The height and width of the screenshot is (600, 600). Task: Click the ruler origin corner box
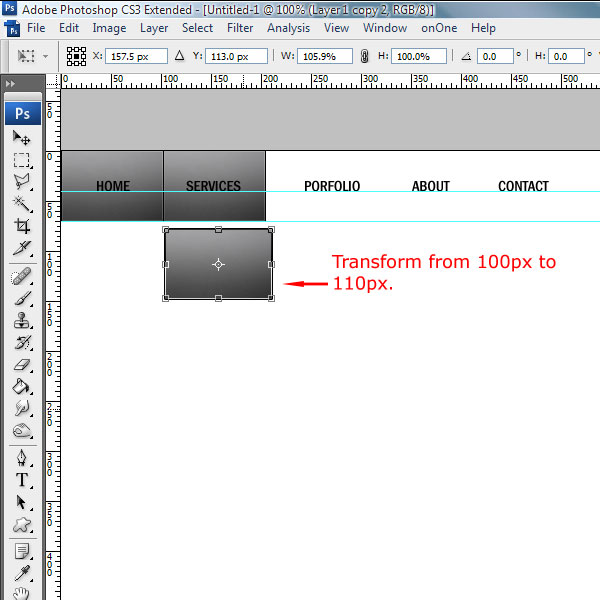[x=53, y=81]
